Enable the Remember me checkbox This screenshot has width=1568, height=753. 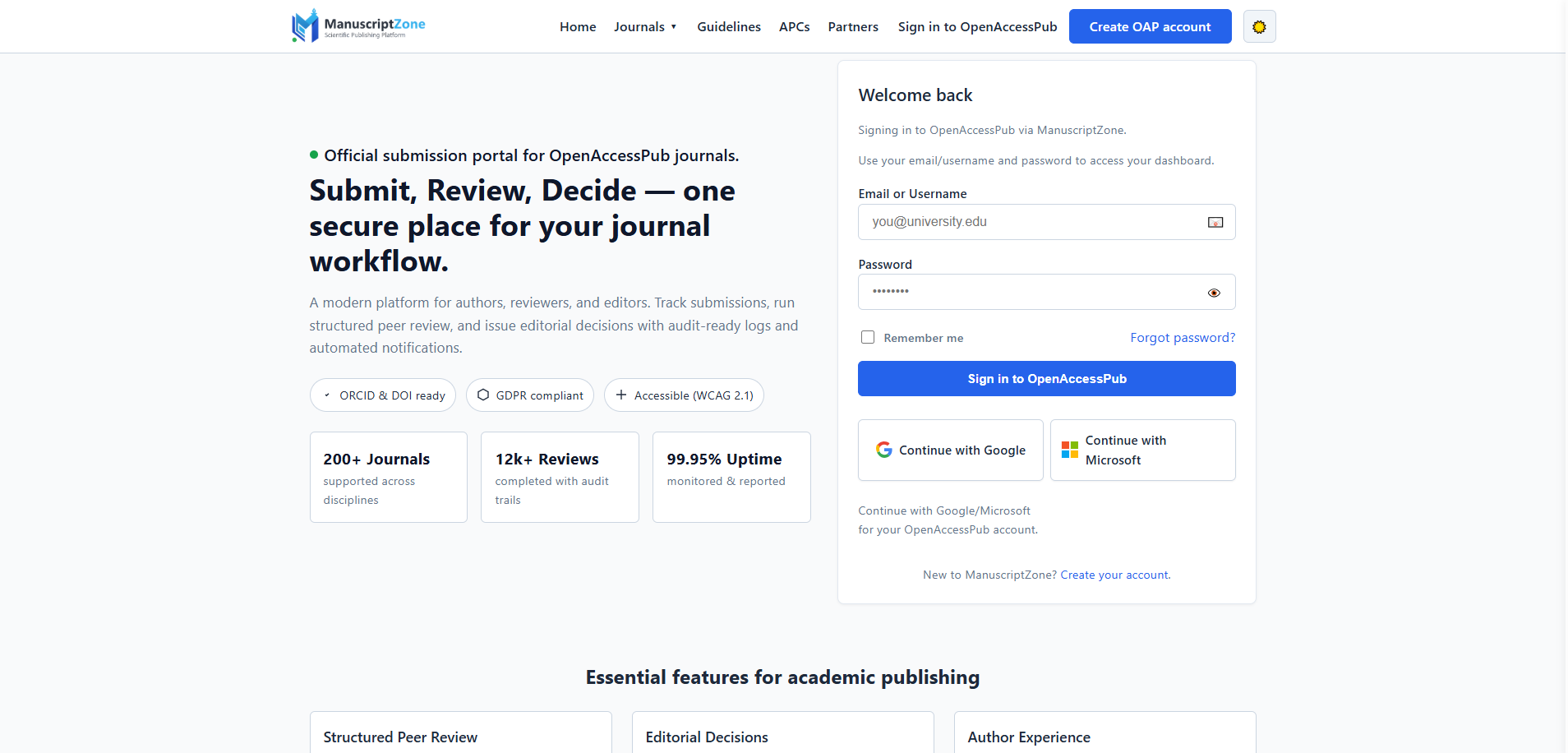(867, 337)
